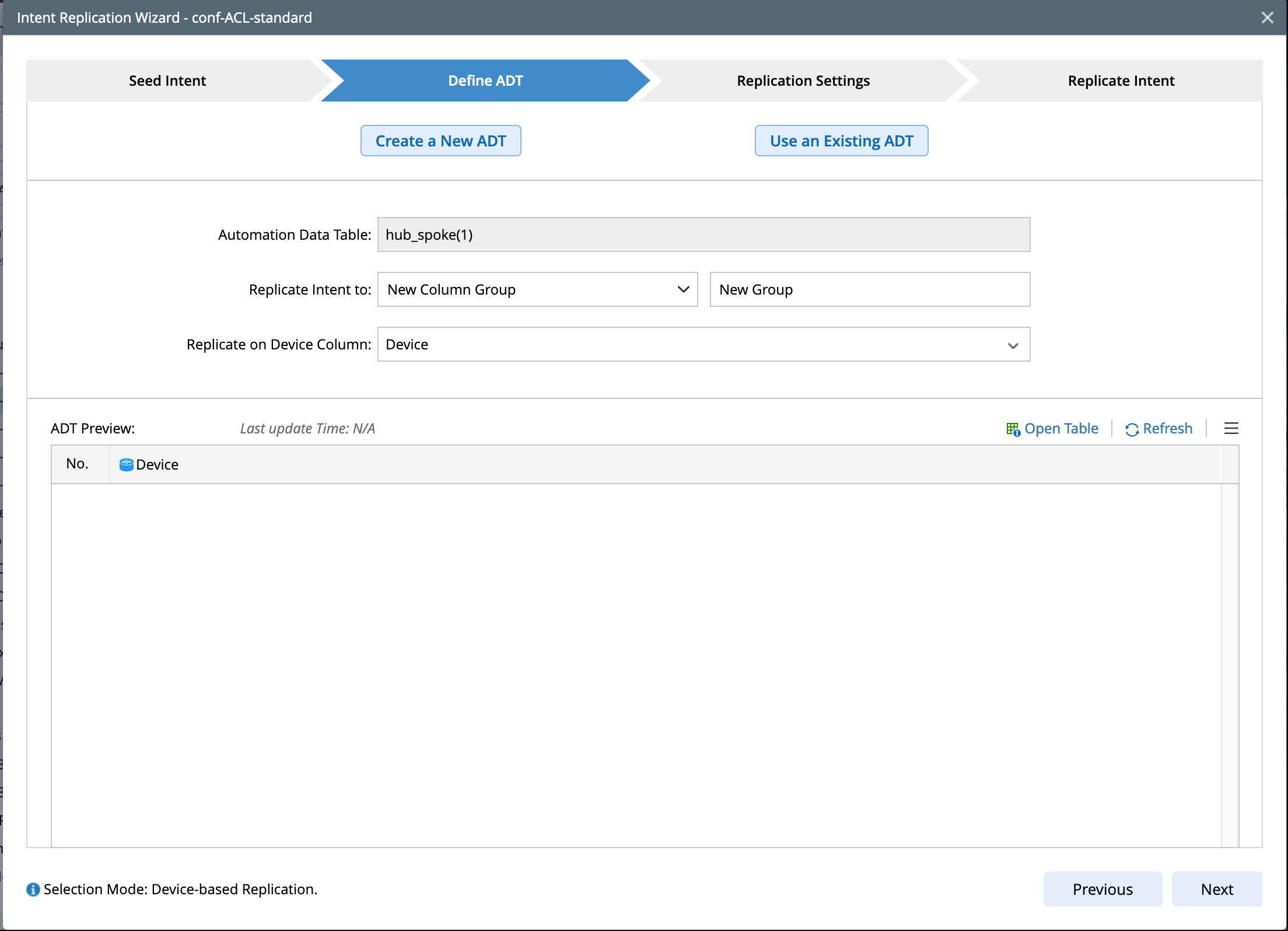Click the Refresh circular arrows icon
1288x931 pixels.
tap(1132, 429)
